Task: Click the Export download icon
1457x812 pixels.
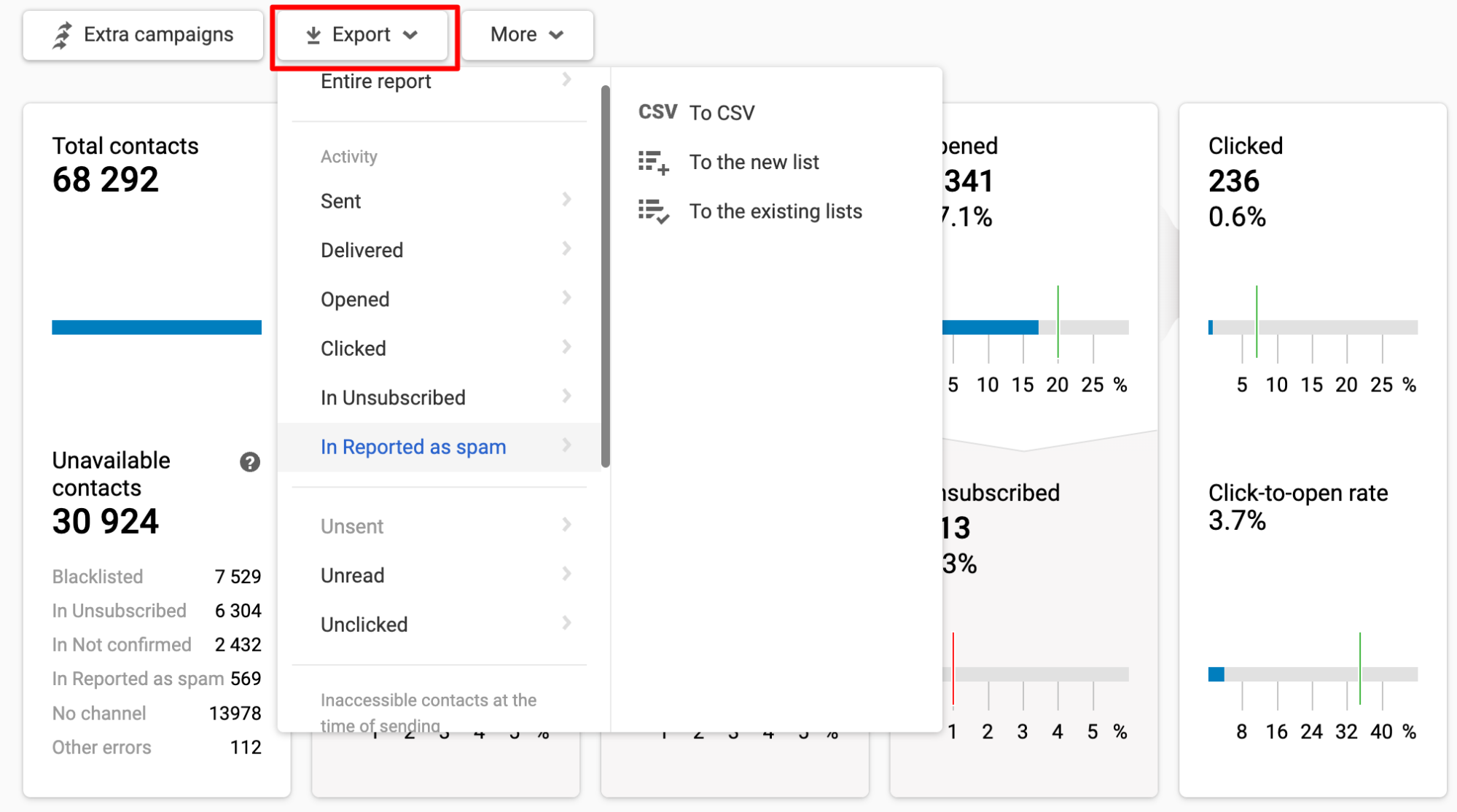Action: click(313, 35)
